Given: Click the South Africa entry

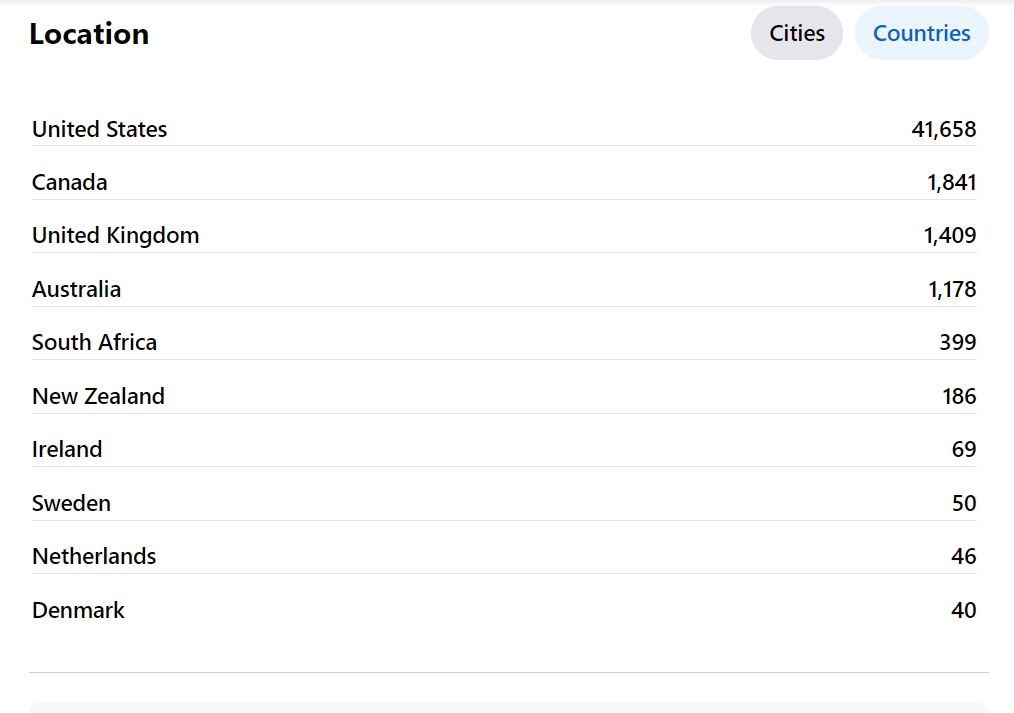Looking at the screenshot, I should point(95,342).
